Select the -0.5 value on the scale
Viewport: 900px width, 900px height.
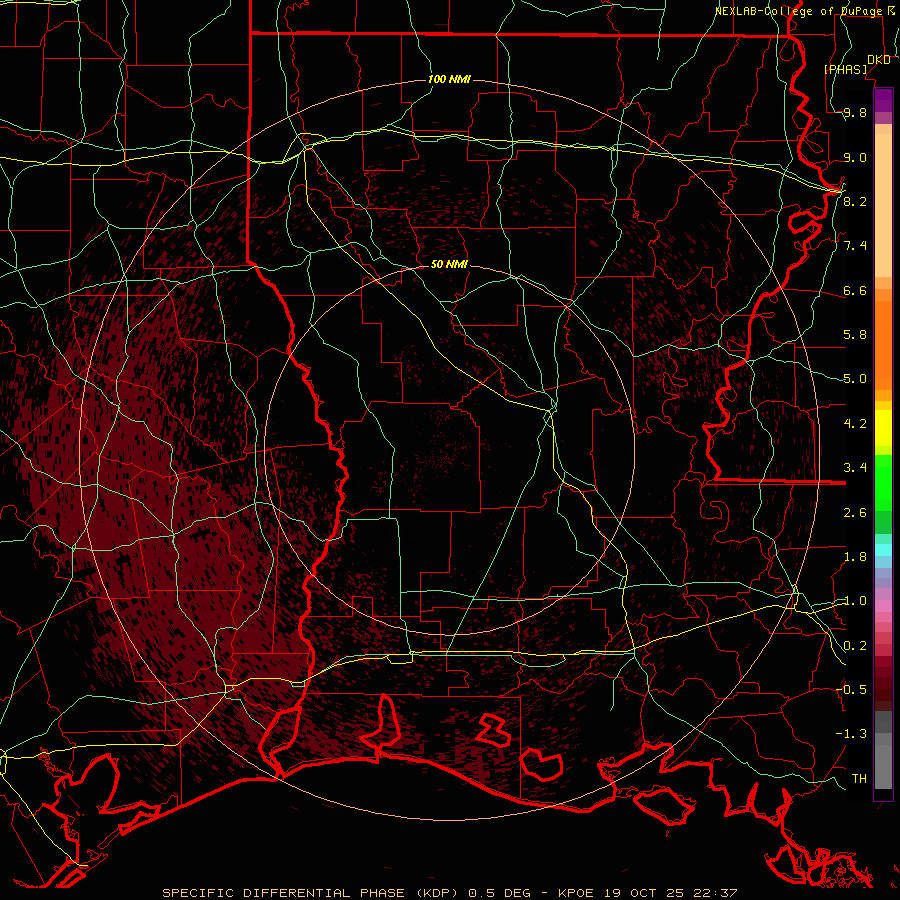click(851, 690)
